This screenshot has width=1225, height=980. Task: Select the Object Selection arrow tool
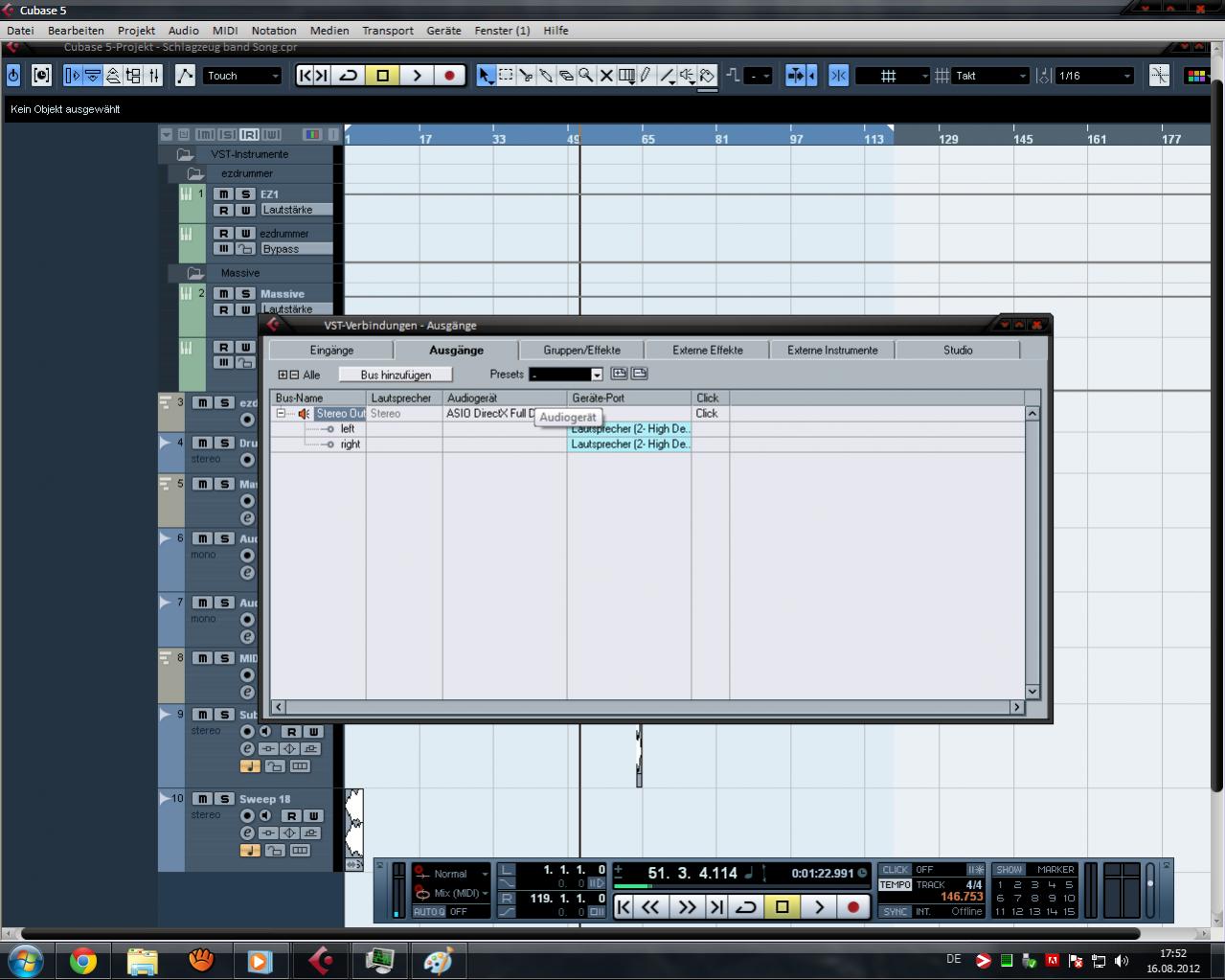486,76
